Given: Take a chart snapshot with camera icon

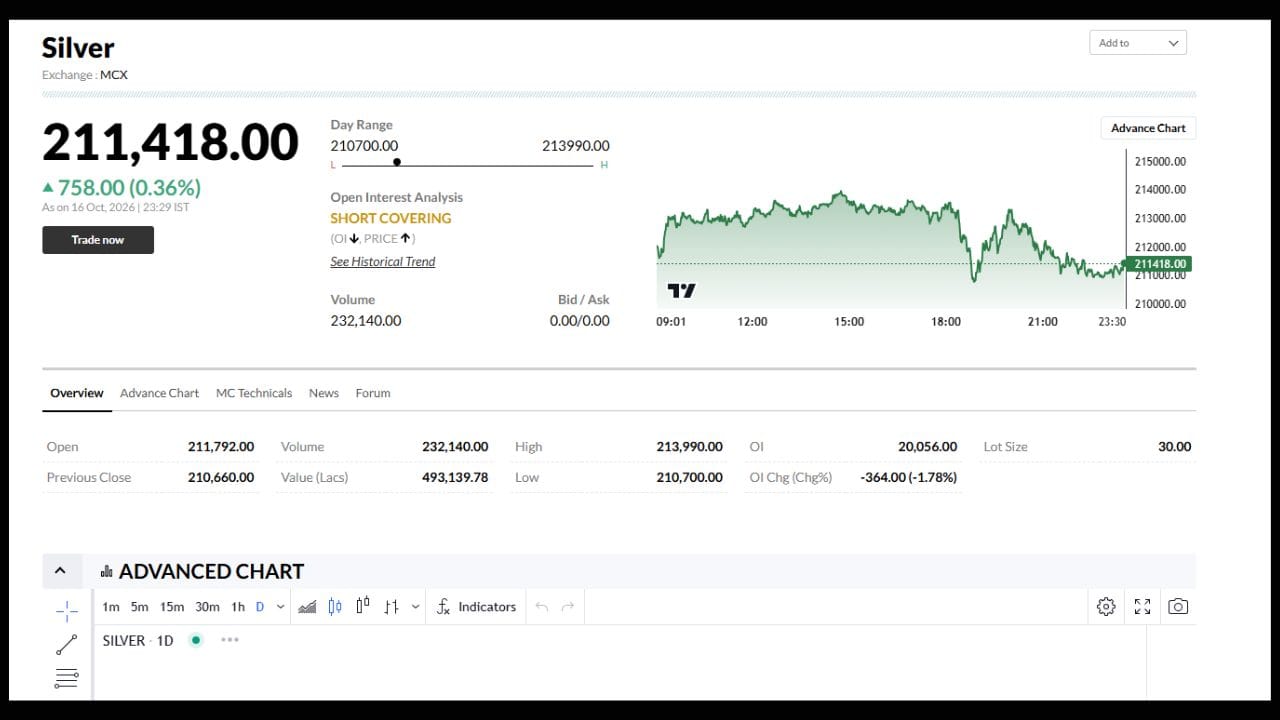Looking at the screenshot, I should click(x=1178, y=607).
